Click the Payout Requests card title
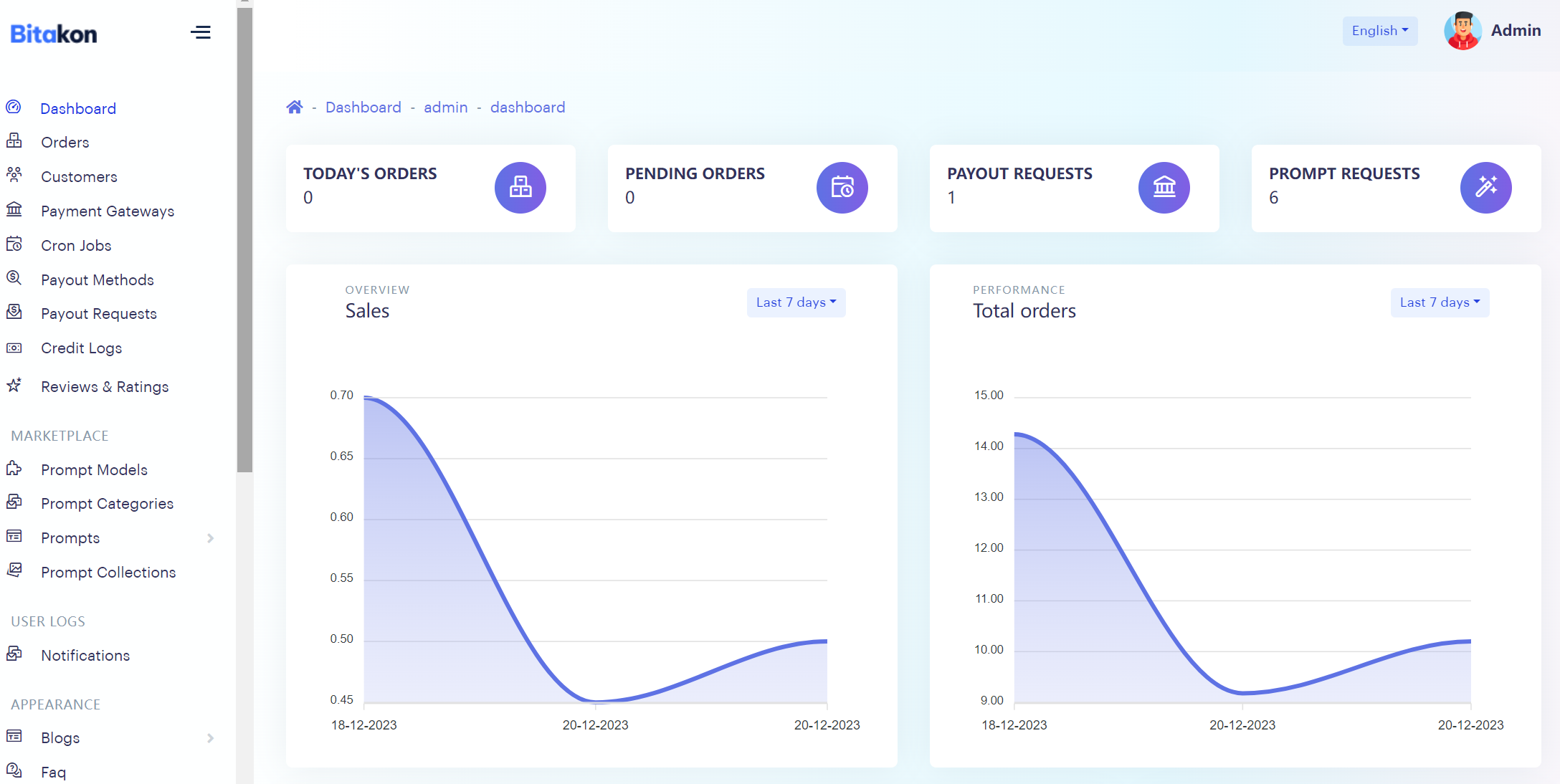 tap(1019, 173)
